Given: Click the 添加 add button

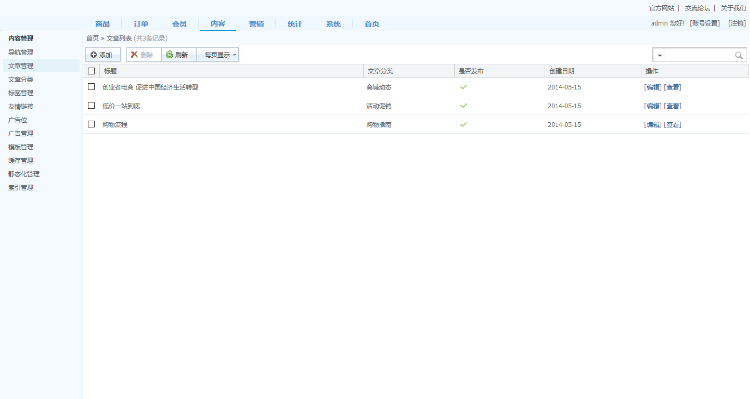Looking at the screenshot, I should [x=103, y=55].
